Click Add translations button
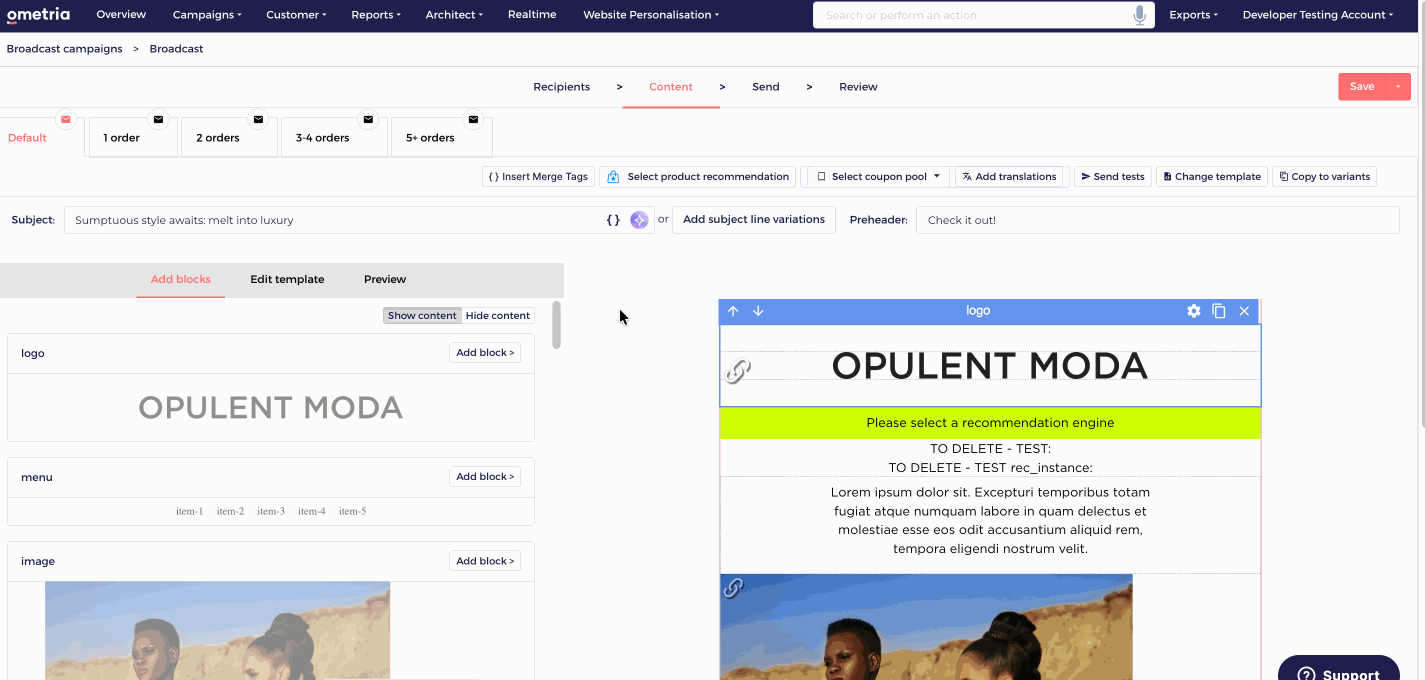 click(x=1009, y=177)
